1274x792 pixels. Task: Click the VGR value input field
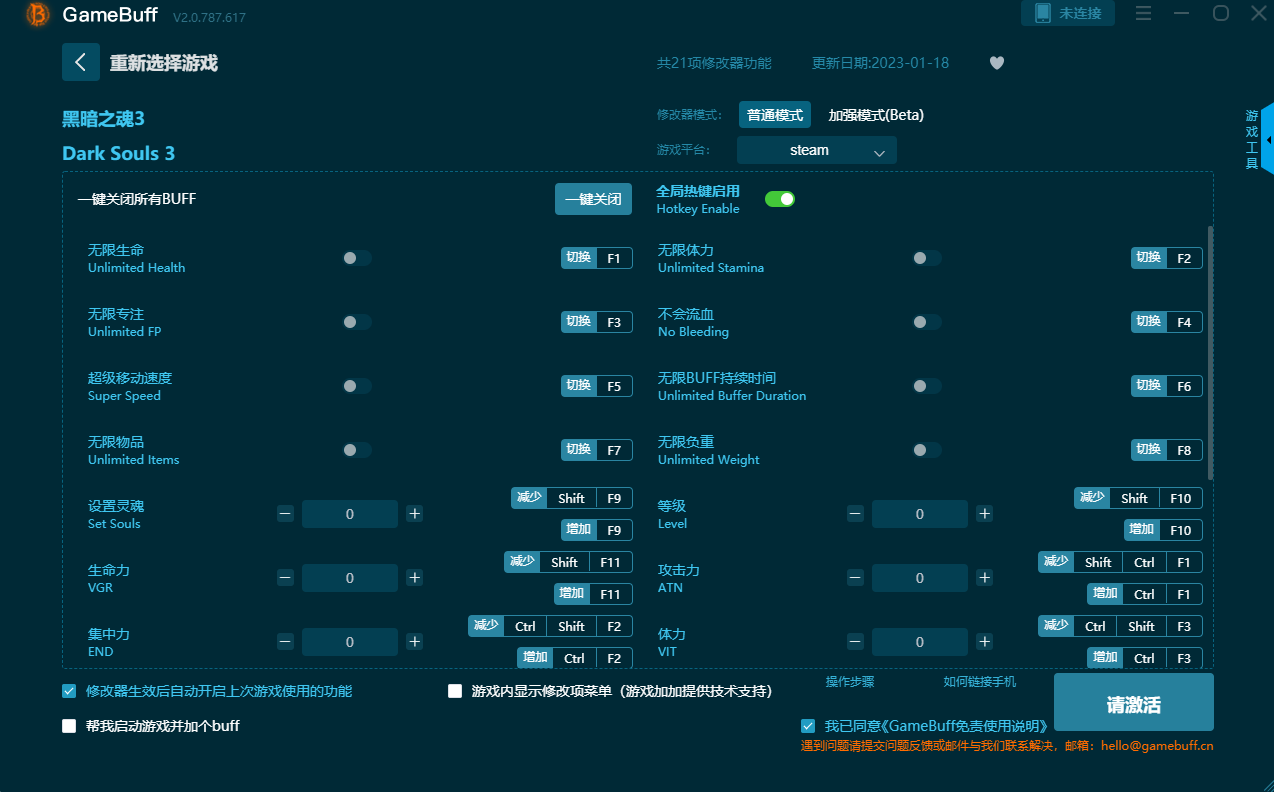pyautogui.click(x=350, y=578)
